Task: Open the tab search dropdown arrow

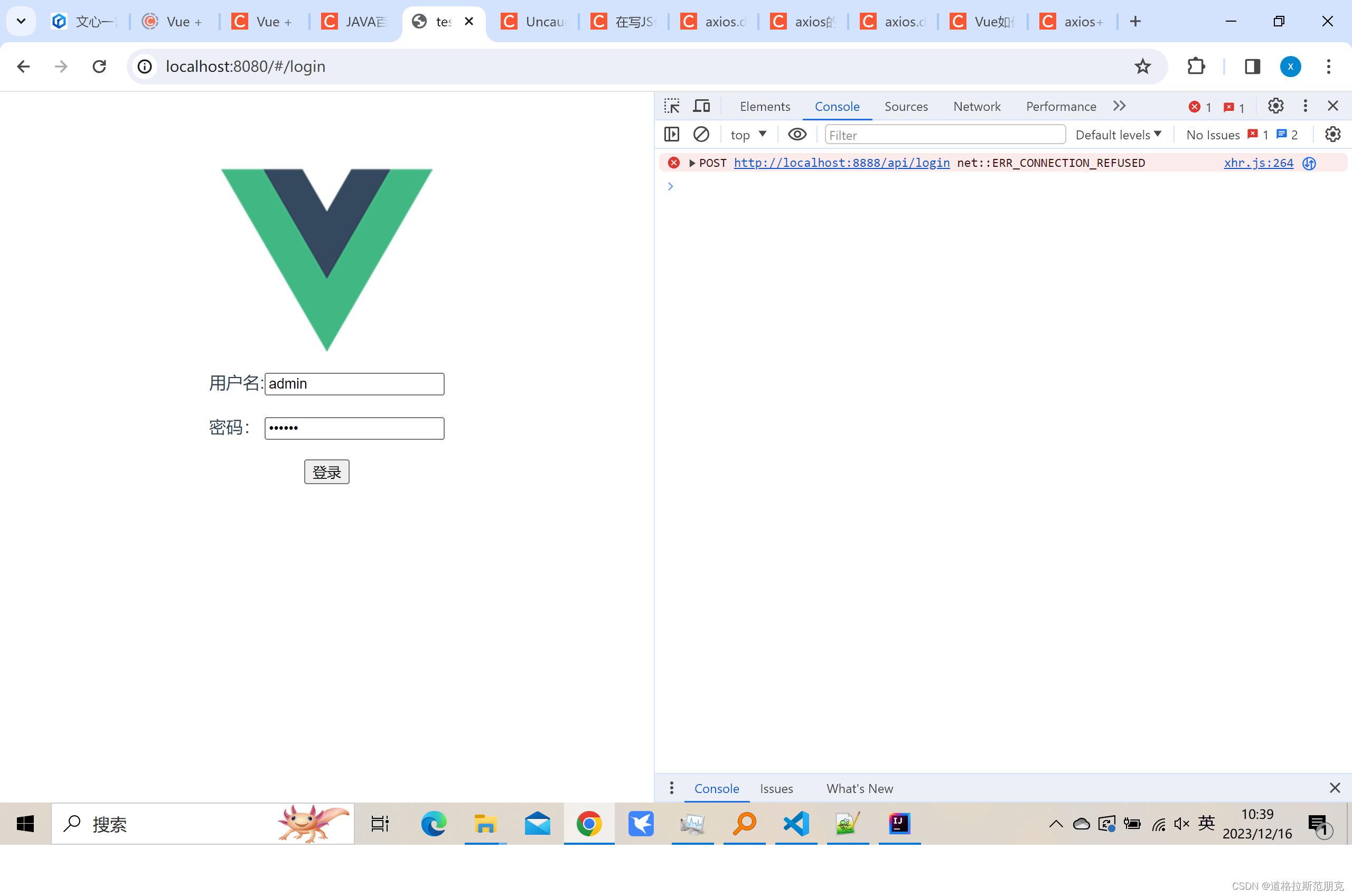Action: 21,21
